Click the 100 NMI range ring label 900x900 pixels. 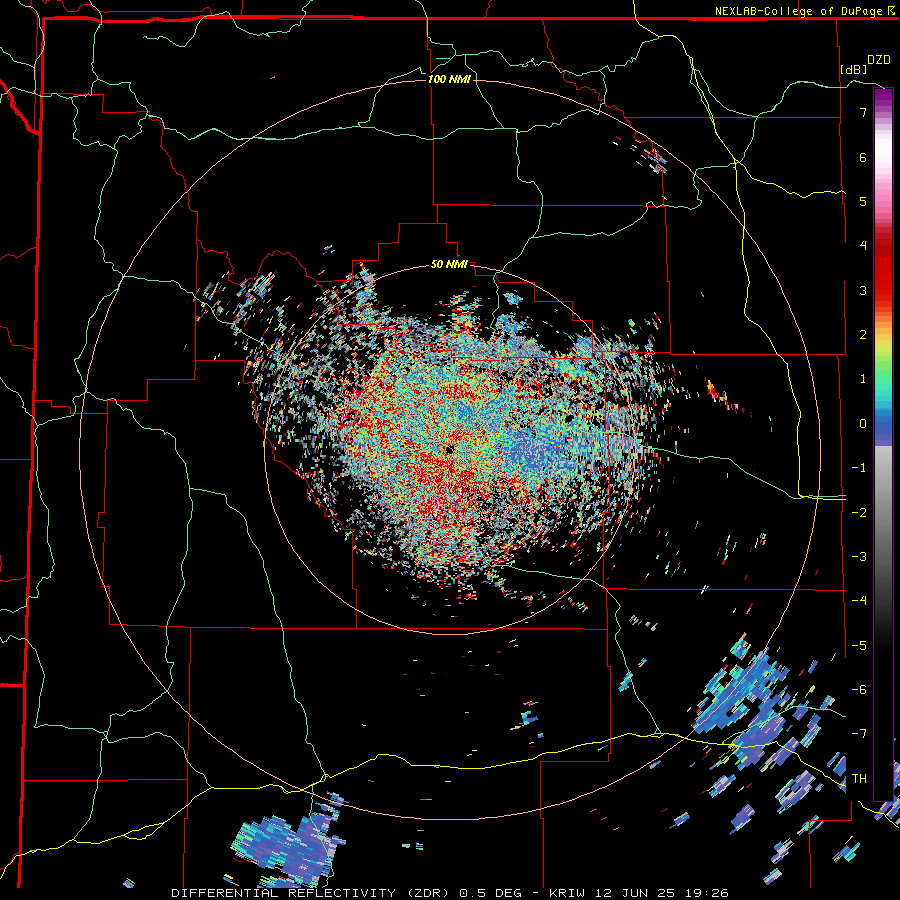click(449, 79)
